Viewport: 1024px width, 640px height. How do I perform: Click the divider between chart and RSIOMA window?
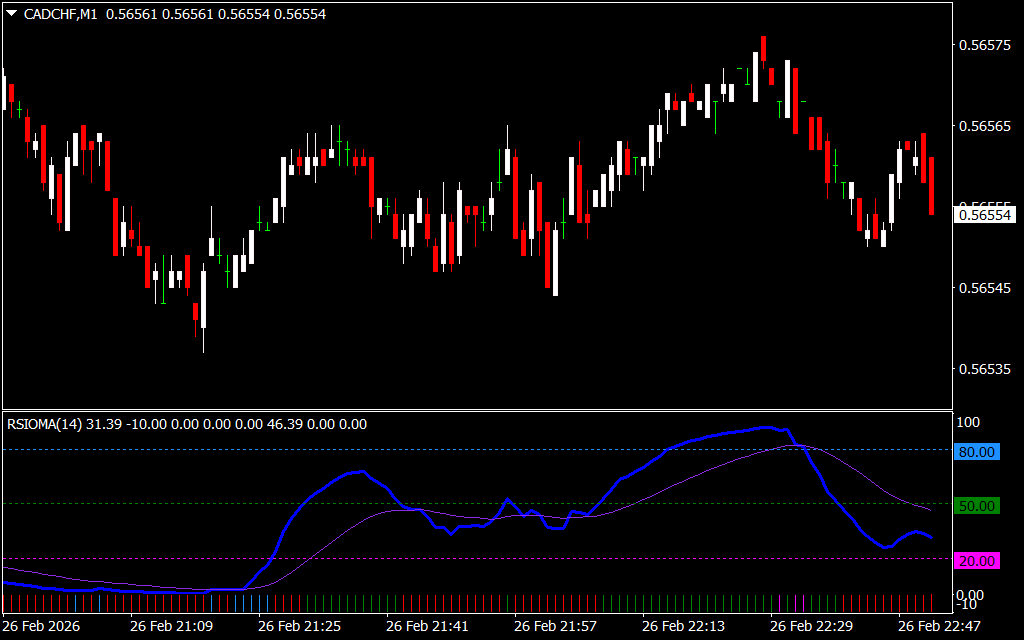[475, 410]
